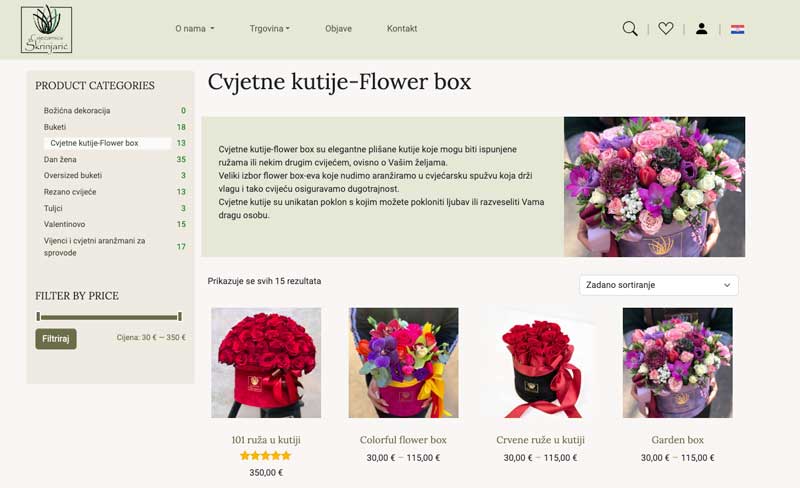Click the maximum price slider handle
Viewport: 800px width, 488px height.
point(180,317)
